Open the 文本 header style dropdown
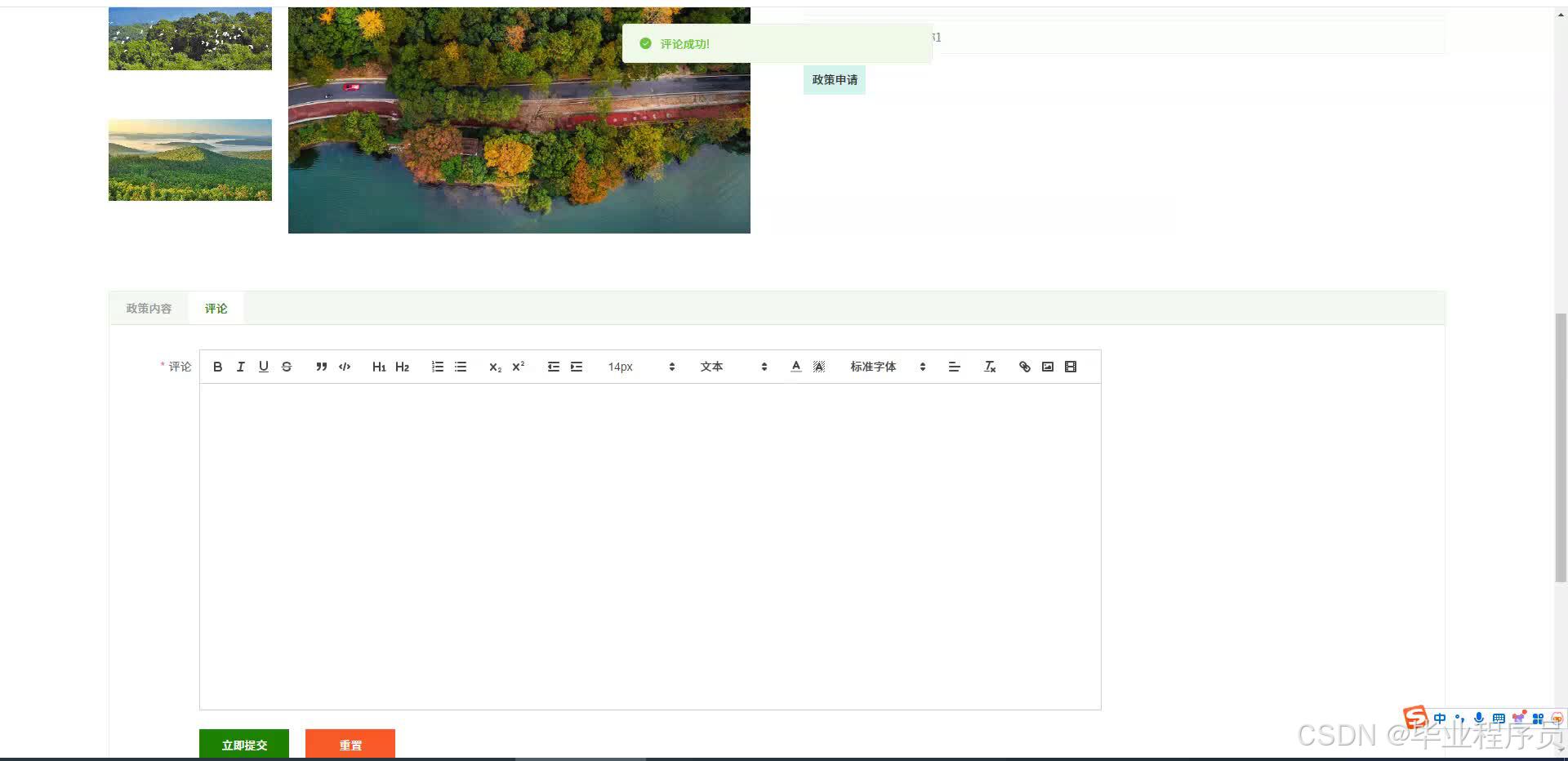Viewport: 1568px width, 761px height. point(733,367)
